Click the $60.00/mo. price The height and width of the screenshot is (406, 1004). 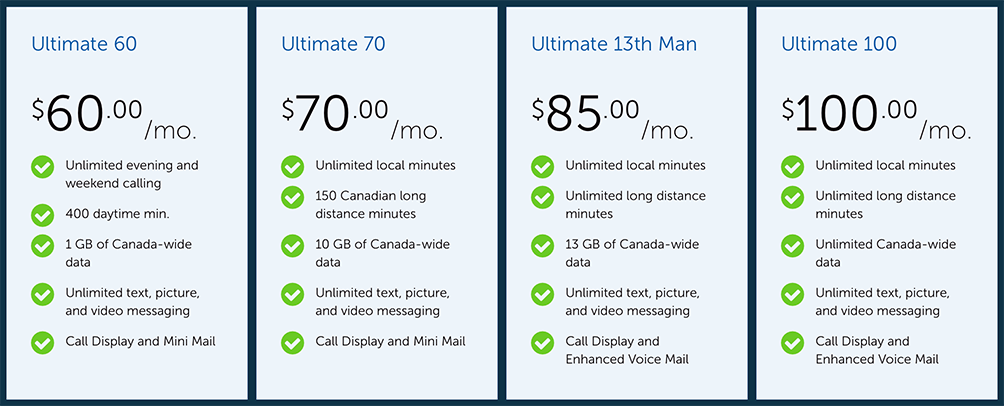pyautogui.click(x=114, y=116)
